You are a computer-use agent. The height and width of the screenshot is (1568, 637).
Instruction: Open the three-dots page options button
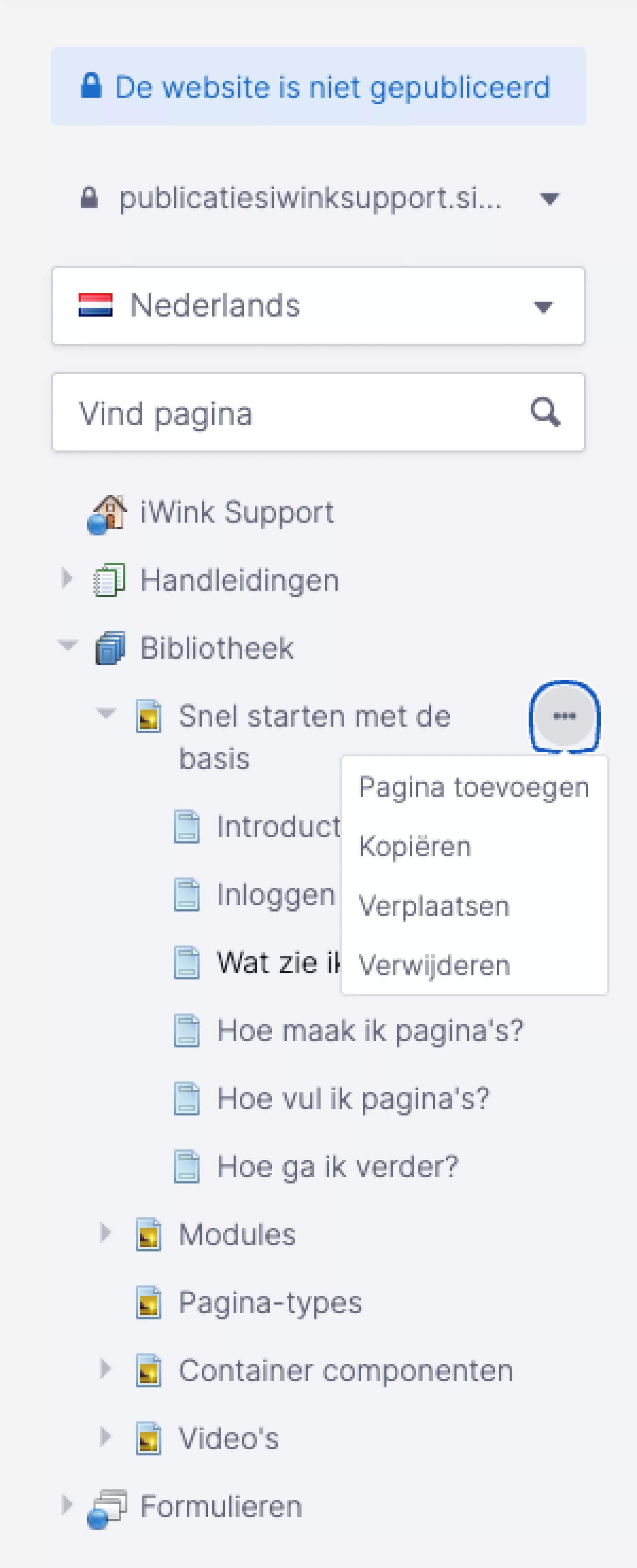pos(564,716)
